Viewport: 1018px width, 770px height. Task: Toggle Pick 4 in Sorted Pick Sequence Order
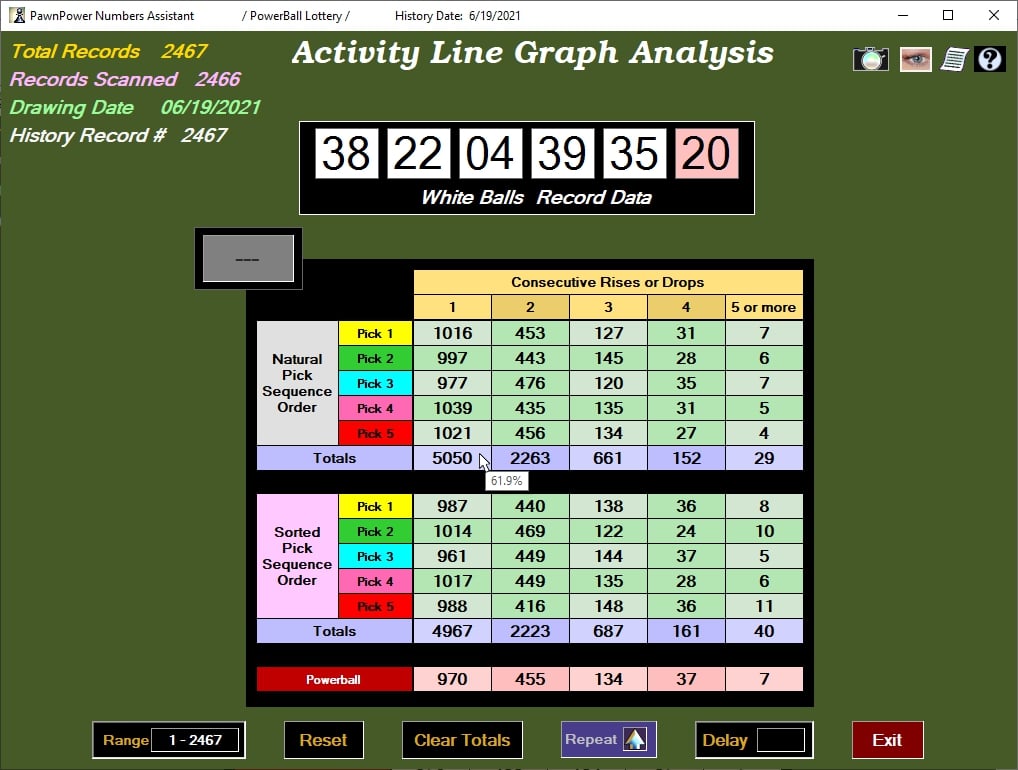pyautogui.click(x=375, y=581)
